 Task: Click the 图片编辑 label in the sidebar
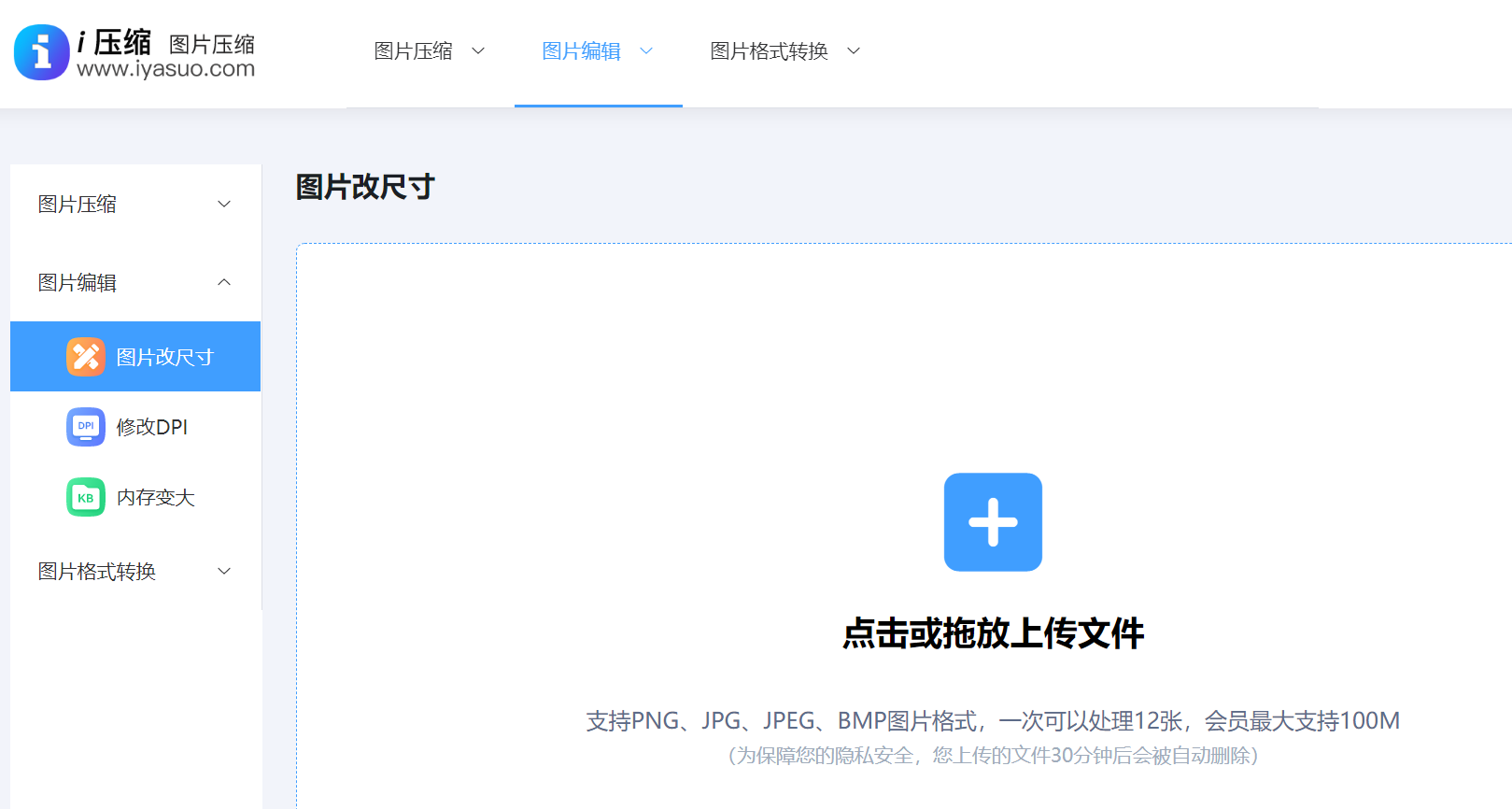coord(78,283)
